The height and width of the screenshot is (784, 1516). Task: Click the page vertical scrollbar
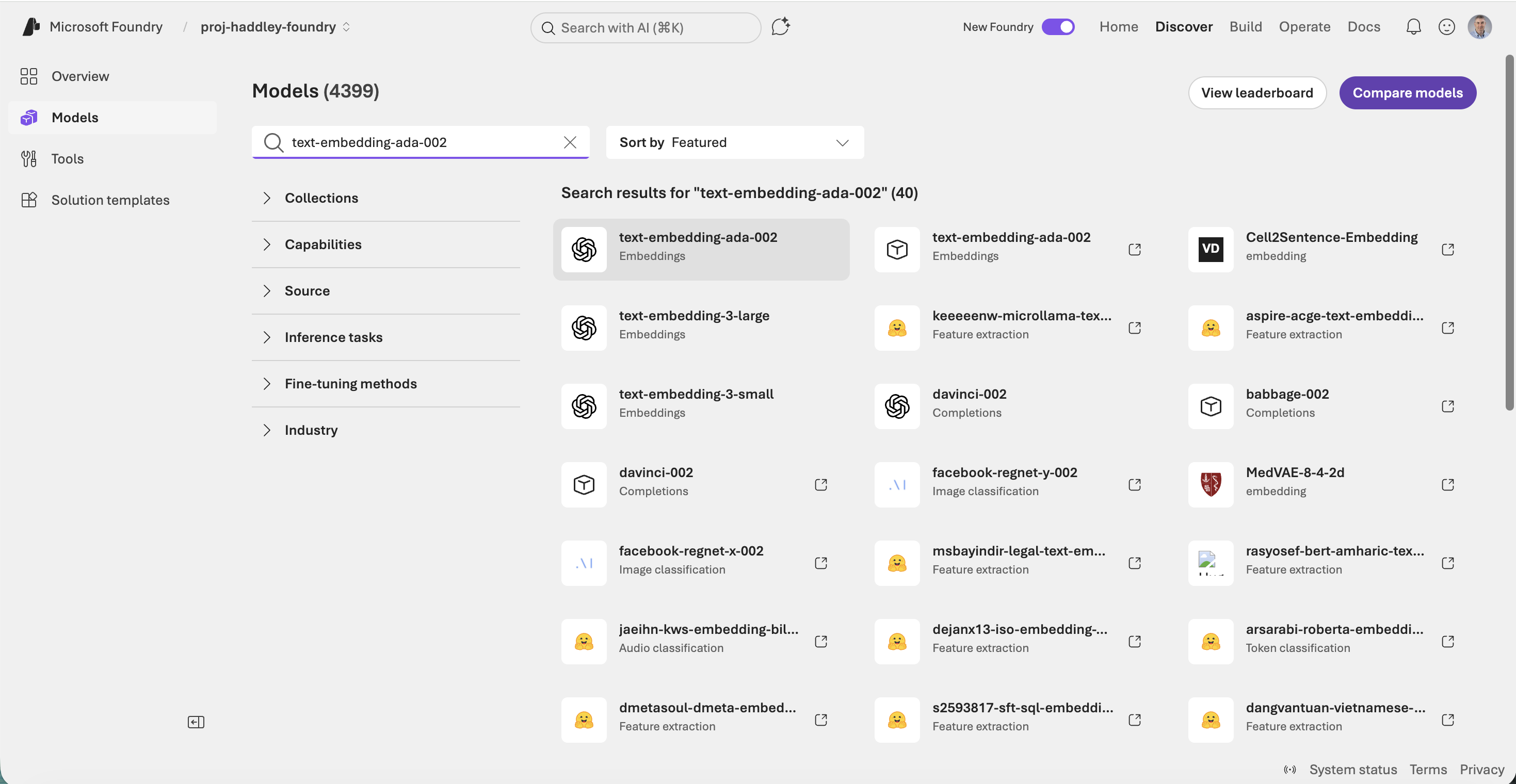1509,235
